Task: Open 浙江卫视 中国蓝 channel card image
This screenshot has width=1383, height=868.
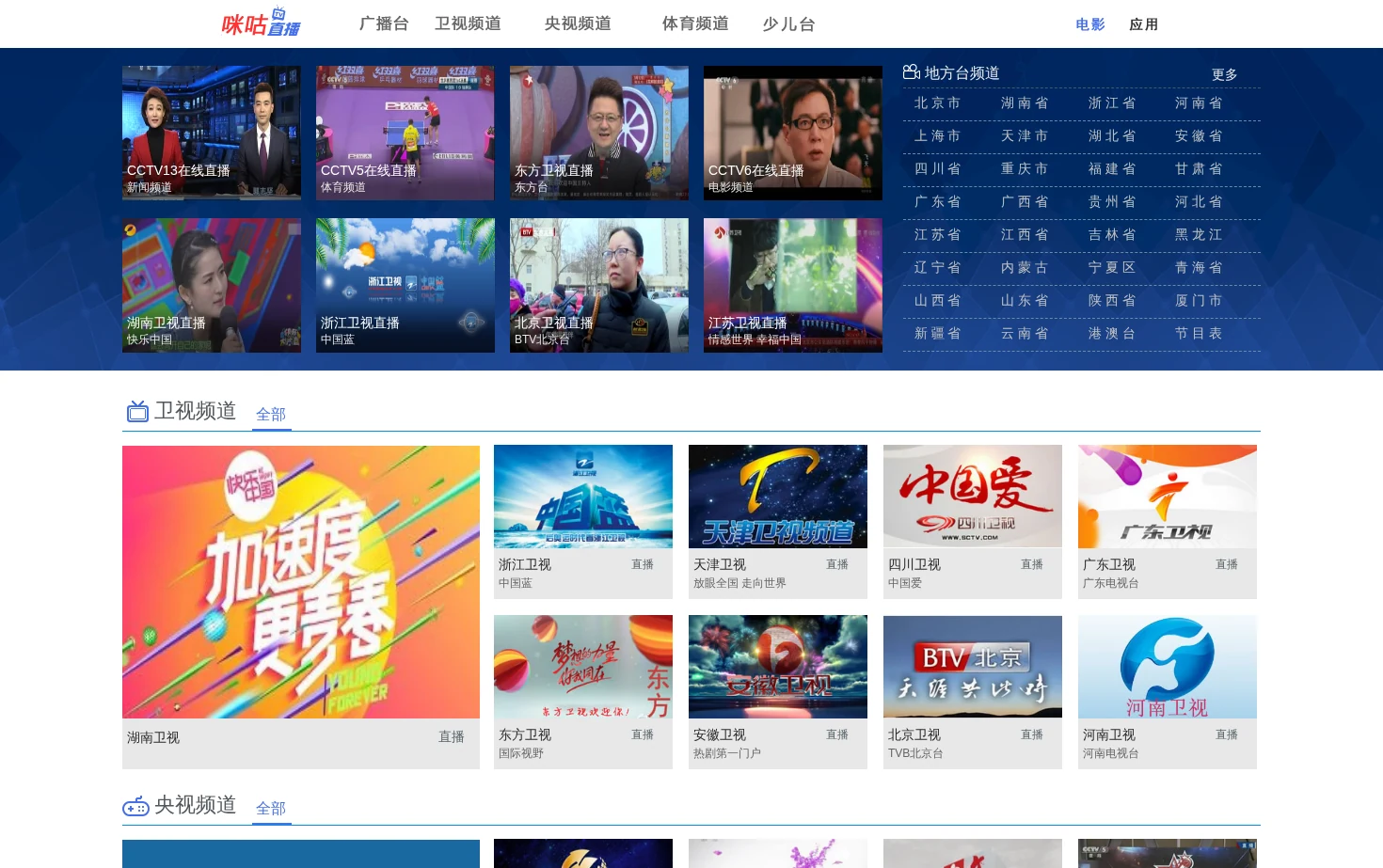Action: 583,497
